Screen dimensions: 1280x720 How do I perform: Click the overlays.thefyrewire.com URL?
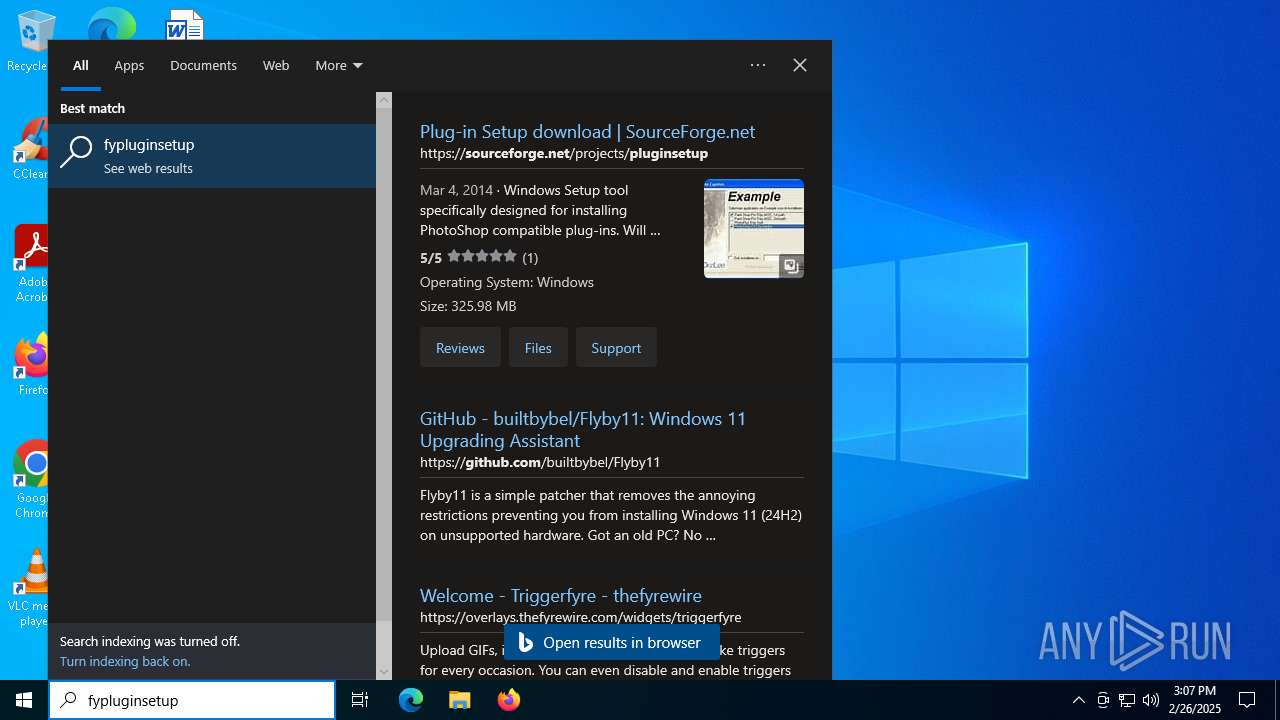581,618
